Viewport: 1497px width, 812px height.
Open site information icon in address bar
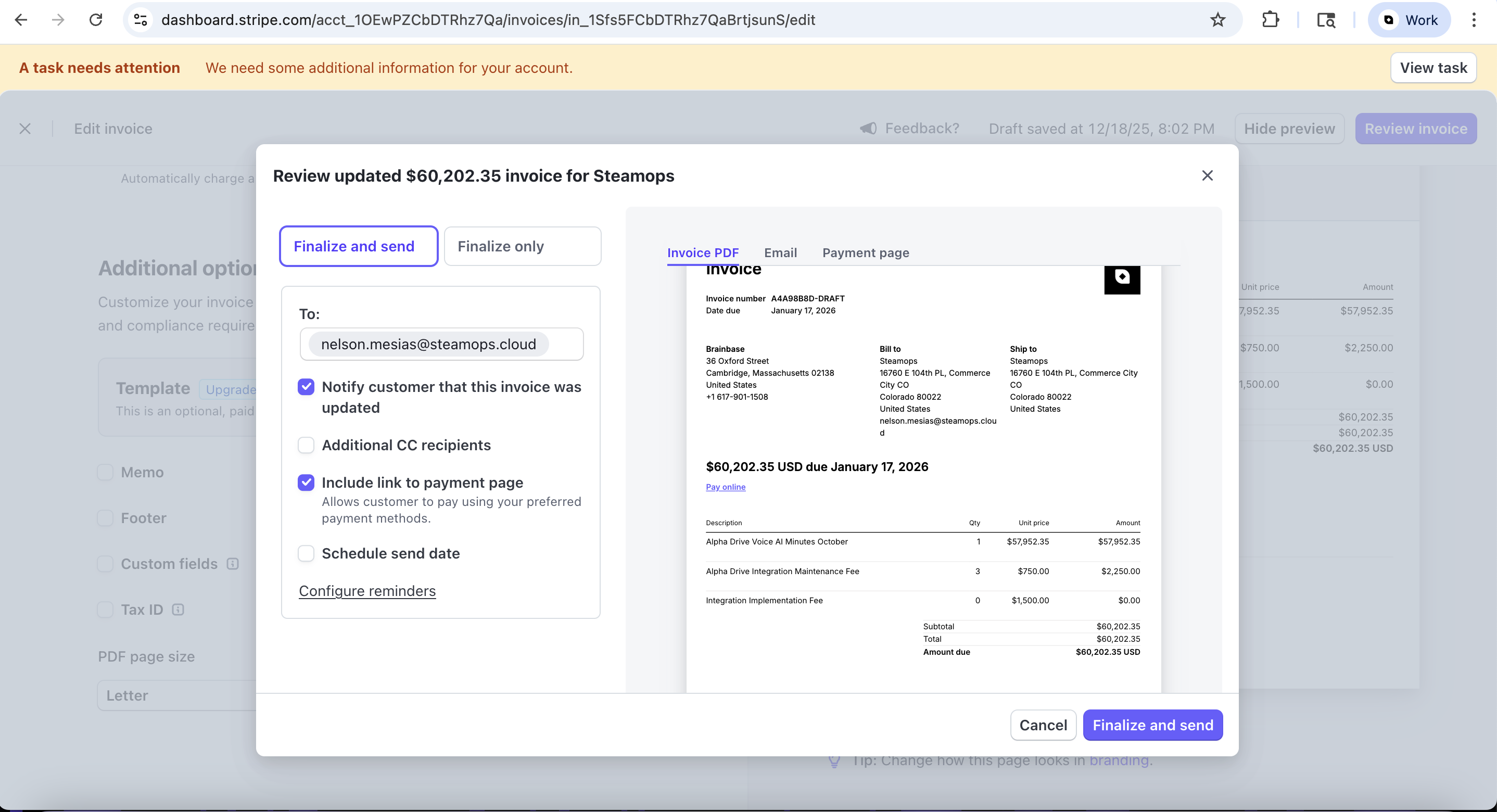coord(141,20)
